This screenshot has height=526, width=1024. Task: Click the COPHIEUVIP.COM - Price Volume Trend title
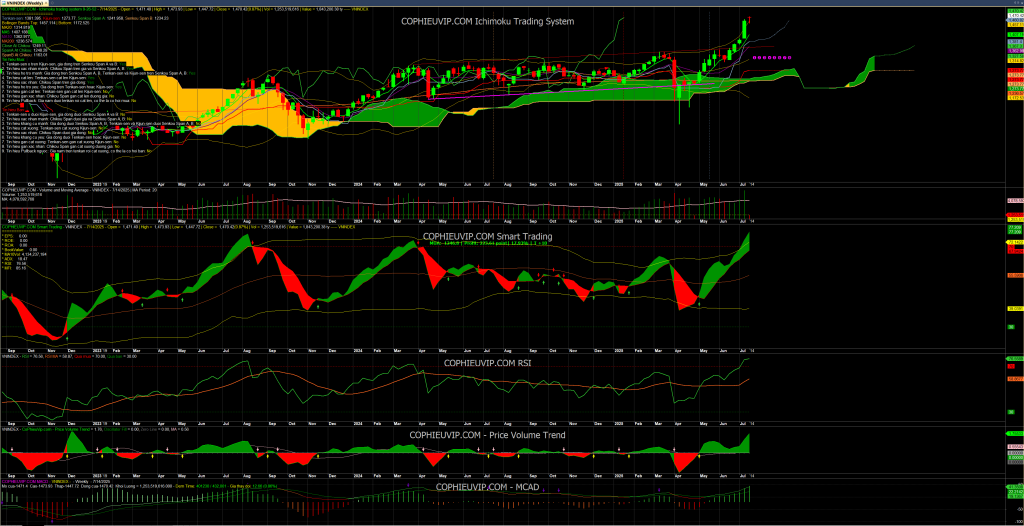pos(487,435)
